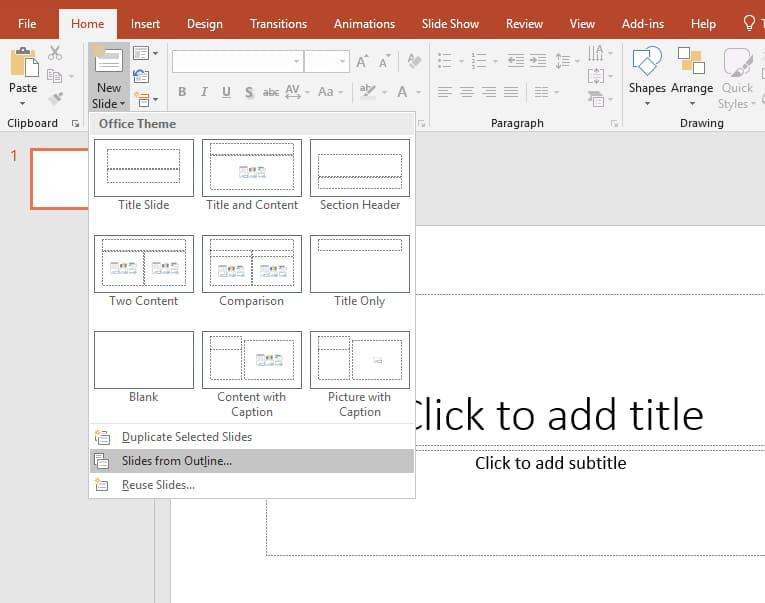Switch to the Slide Show tab
The image size is (765, 603).
coord(450,23)
